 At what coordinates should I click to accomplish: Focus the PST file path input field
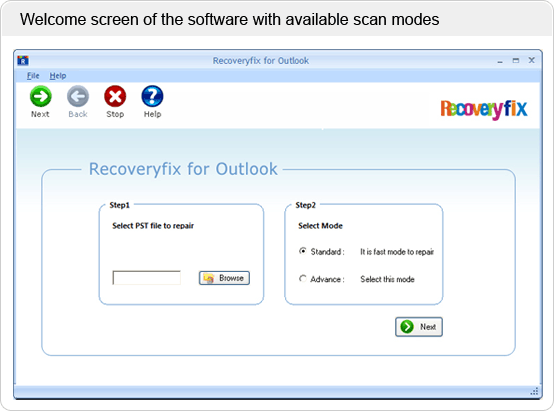(x=147, y=278)
